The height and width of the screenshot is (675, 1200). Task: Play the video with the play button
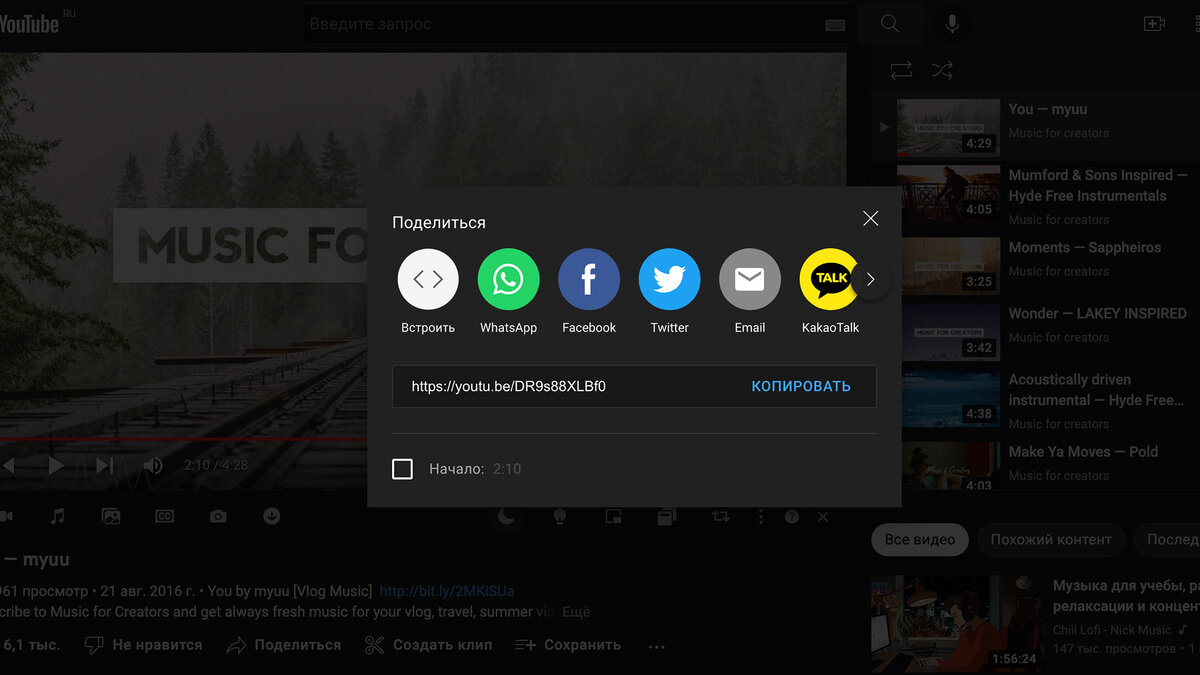point(56,465)
